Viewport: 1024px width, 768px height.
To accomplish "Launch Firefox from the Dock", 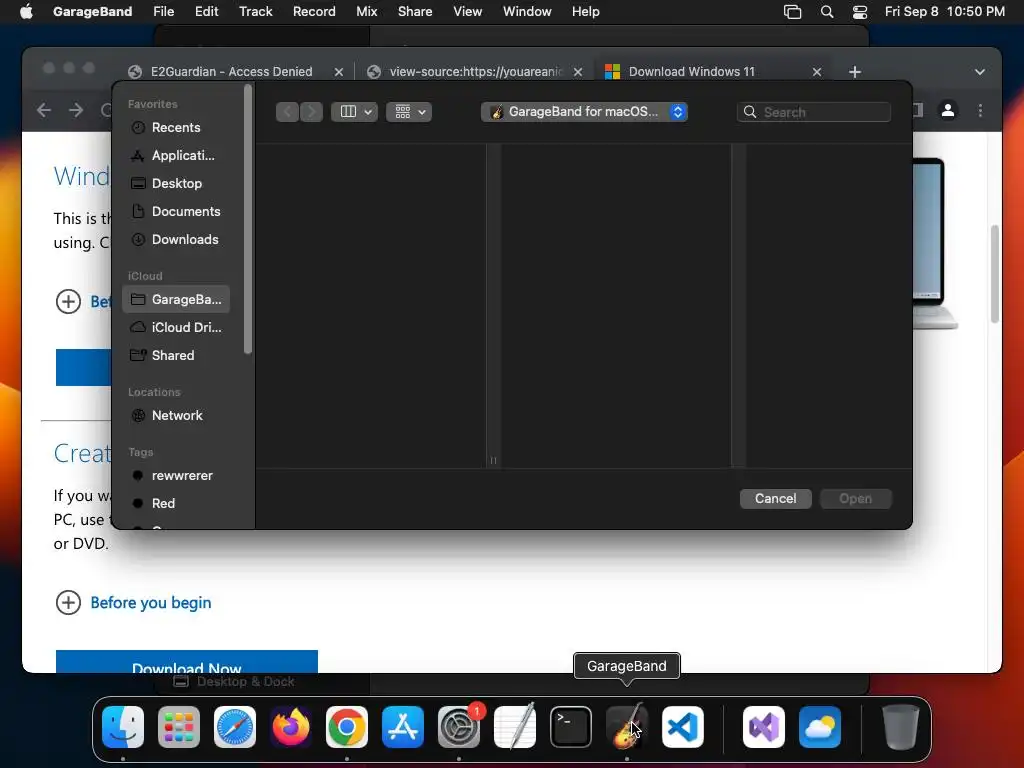I will [x=291, y=726].
